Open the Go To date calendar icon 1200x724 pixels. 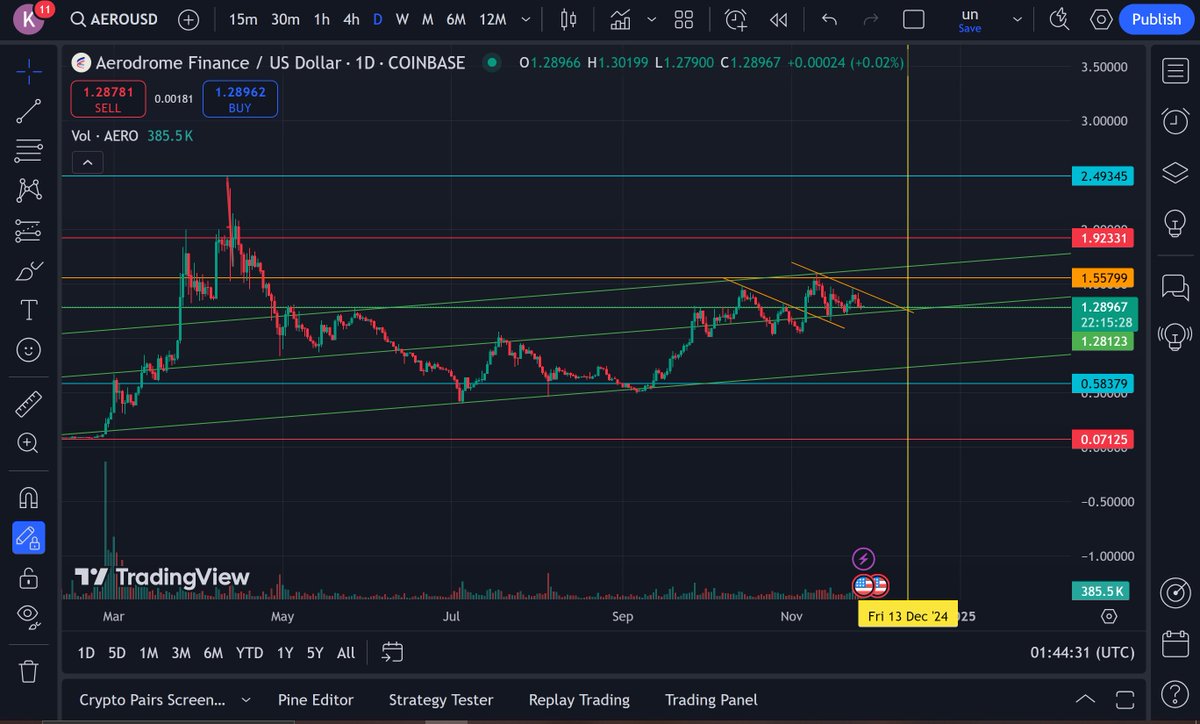point(392,653)
